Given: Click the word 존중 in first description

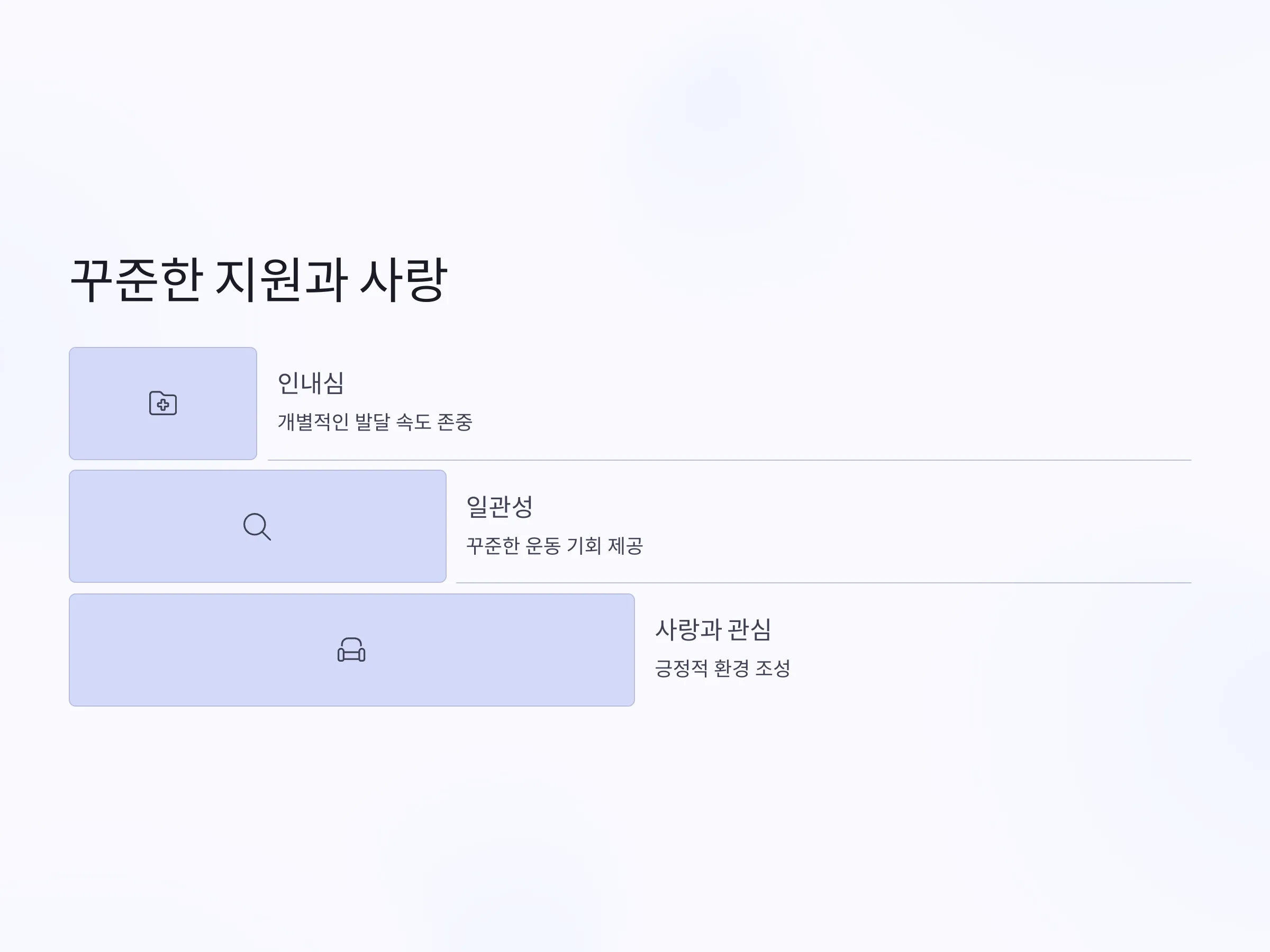Looking at the screenshot, I should (455, 422).
